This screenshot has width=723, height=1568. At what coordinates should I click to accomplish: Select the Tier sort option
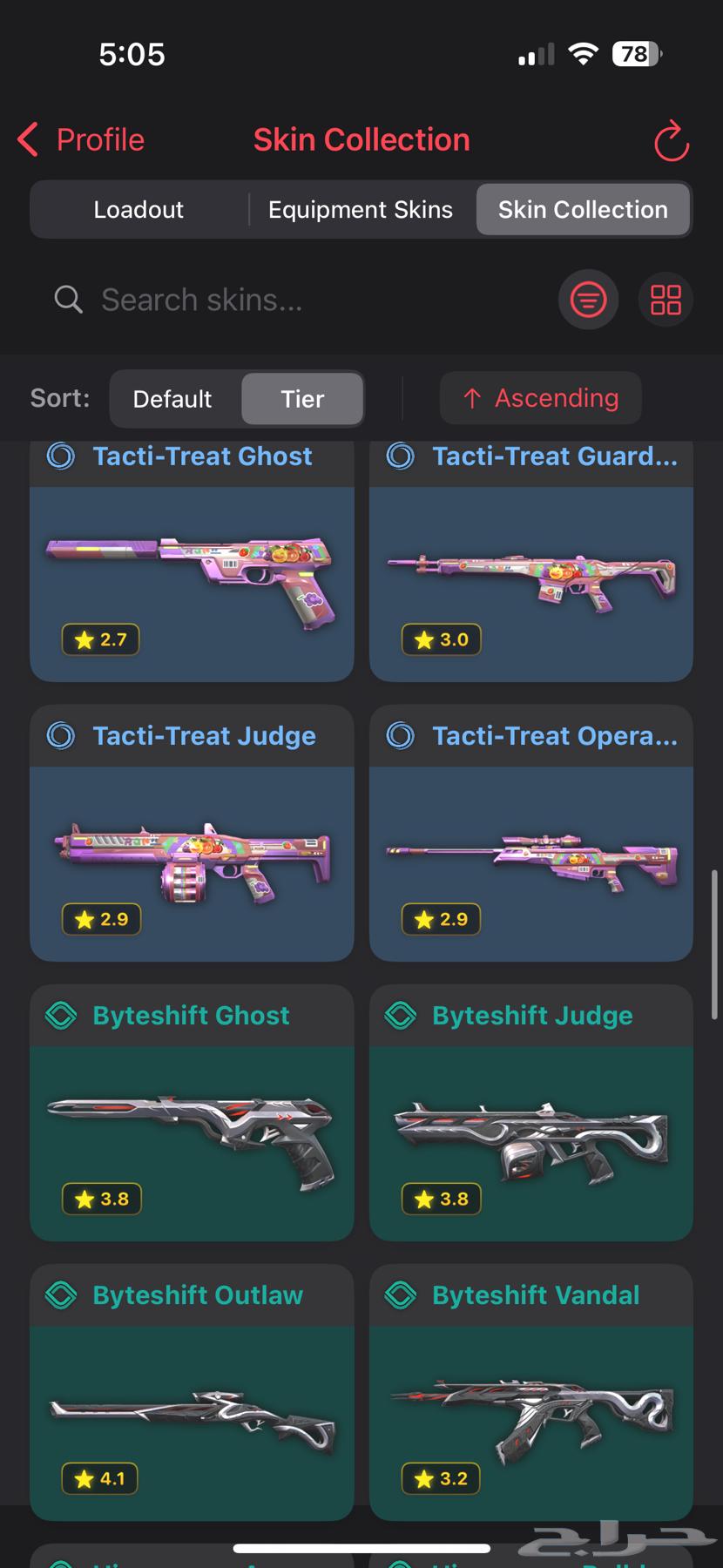click(x=302, y=399)
